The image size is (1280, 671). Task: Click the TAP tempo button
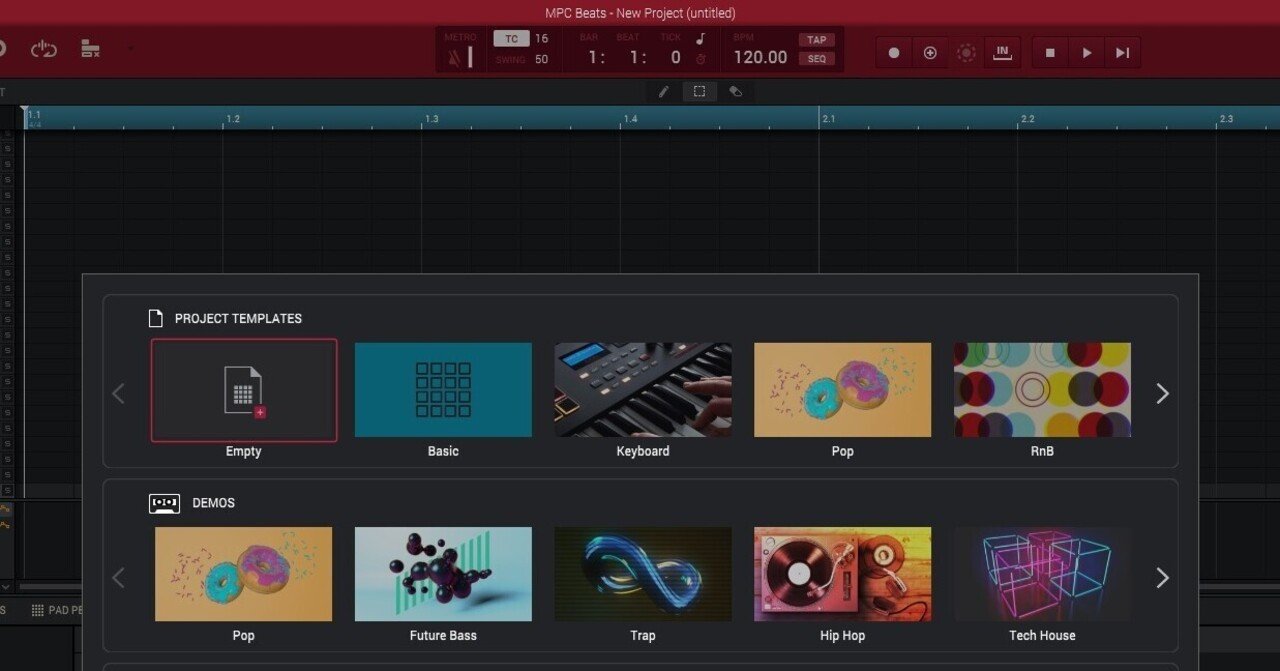(817, 40)
